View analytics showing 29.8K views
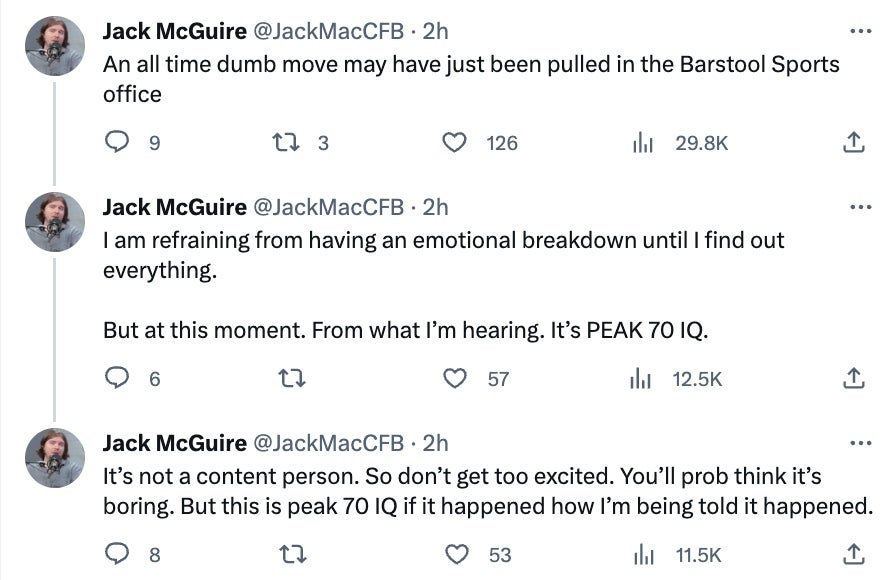Image resolution: width=886 pixels, height=580 pixels. (642, 143)
